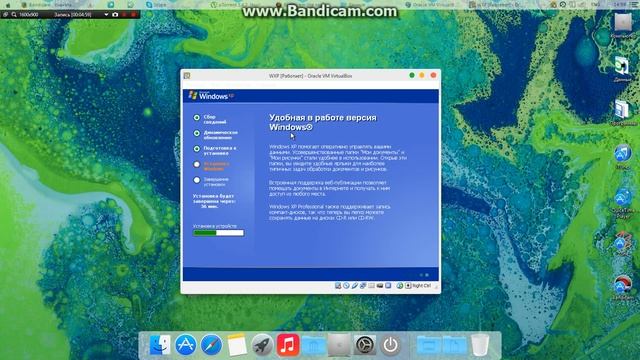Click the VirtualBox window title icon
Viewport: 640px width, 360px height.
(187, 76)
